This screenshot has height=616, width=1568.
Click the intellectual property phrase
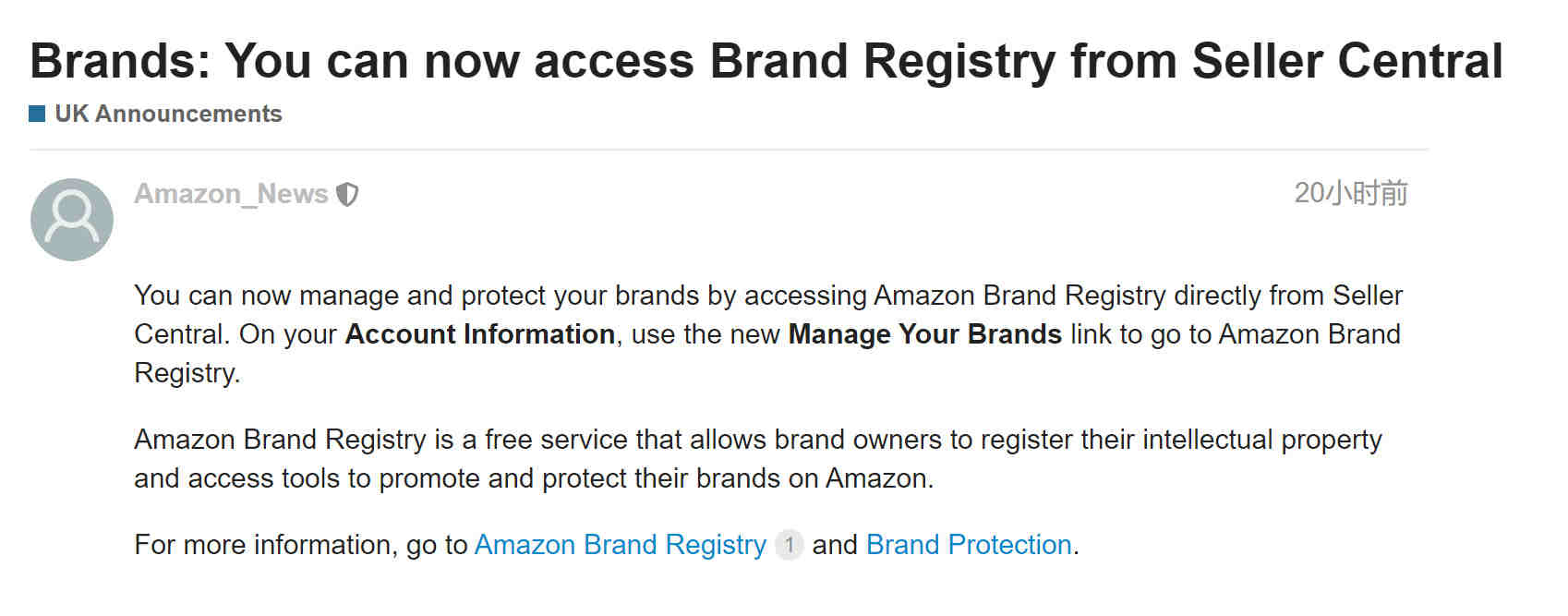[1262, 440]
